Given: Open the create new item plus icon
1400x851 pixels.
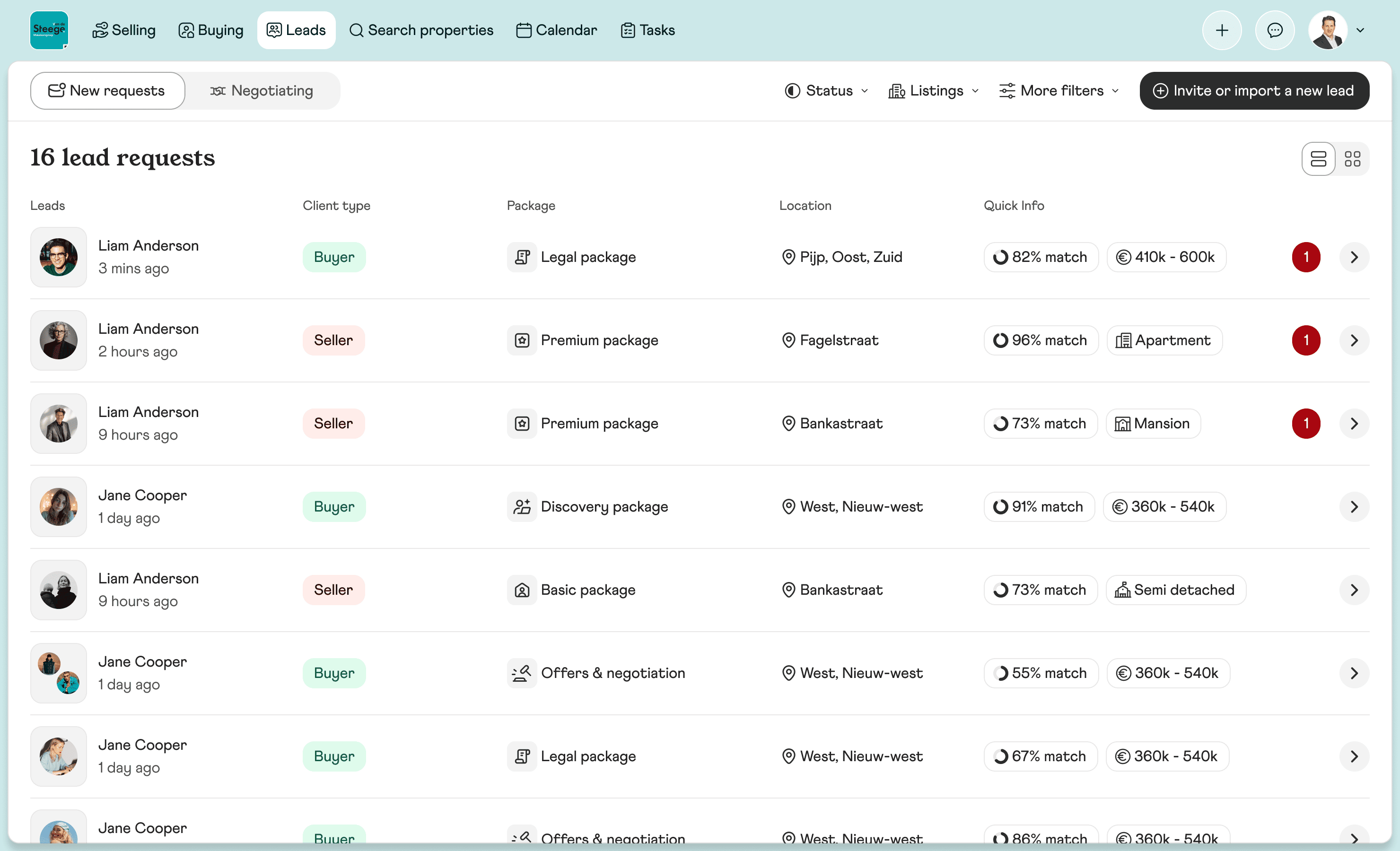Looking at the screenshot, I should pos(1222,30).
